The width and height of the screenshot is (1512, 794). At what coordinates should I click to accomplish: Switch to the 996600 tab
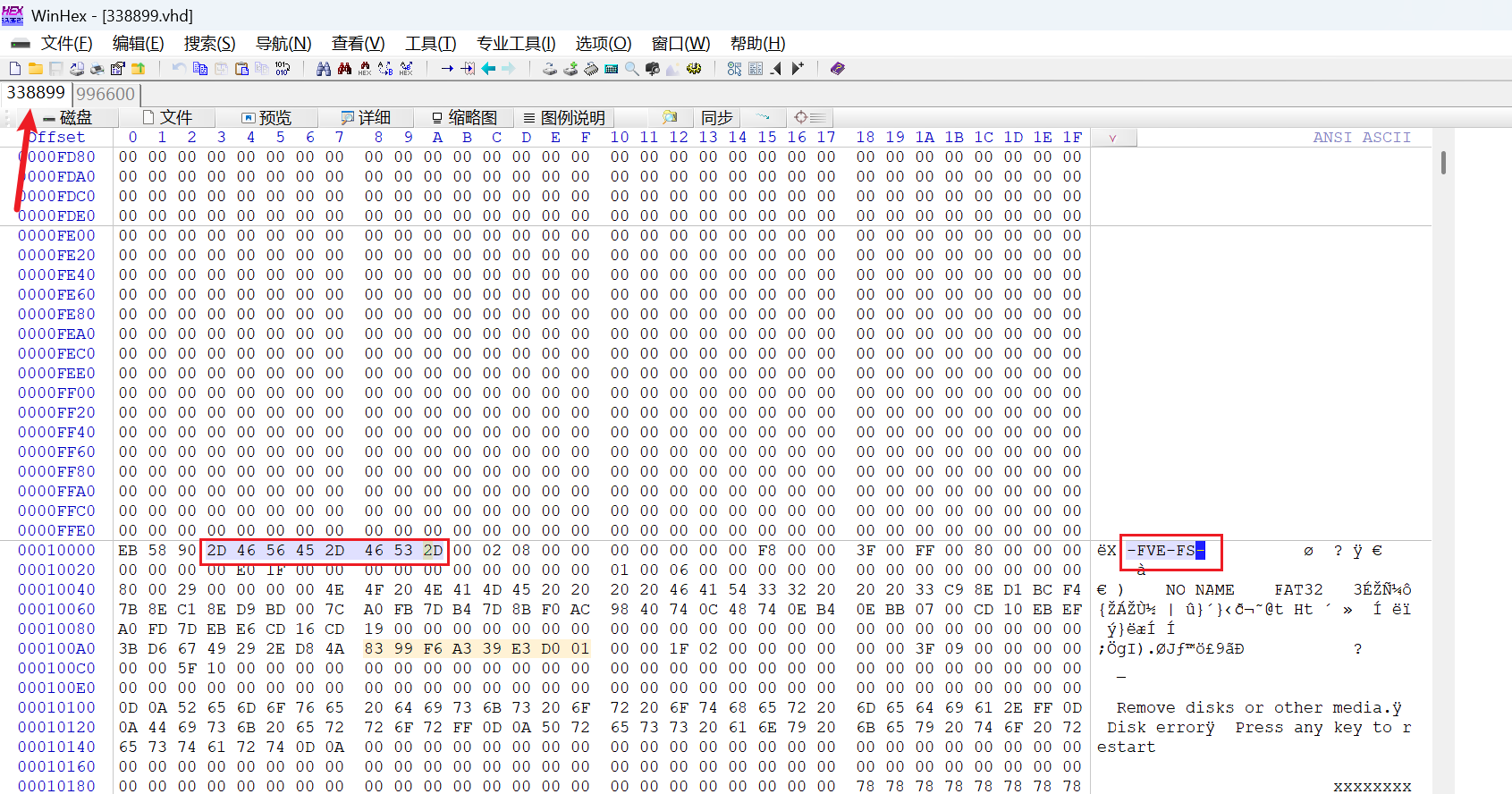106,94
